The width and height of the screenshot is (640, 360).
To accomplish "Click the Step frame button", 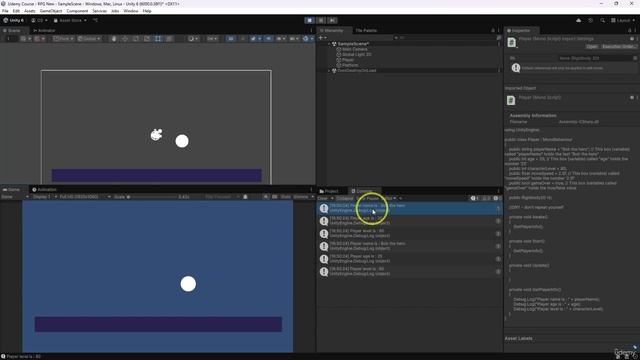I will click(333, 20).
